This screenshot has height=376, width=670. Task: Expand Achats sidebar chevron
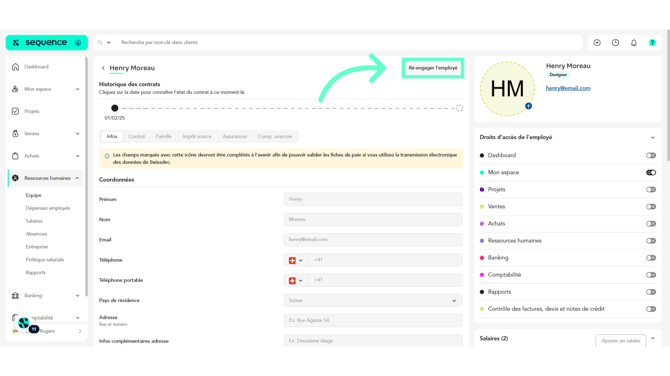coord(77,156)
